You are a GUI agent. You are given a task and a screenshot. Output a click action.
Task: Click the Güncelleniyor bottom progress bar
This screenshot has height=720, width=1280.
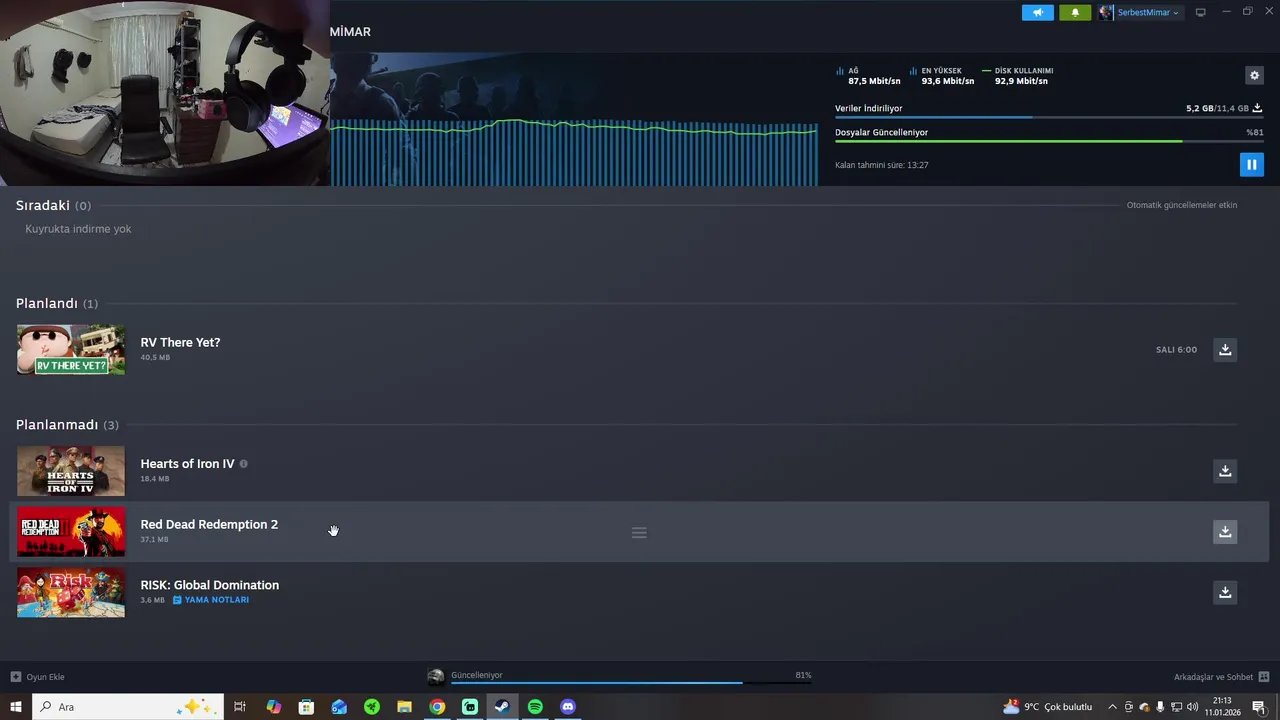[631, 683]
